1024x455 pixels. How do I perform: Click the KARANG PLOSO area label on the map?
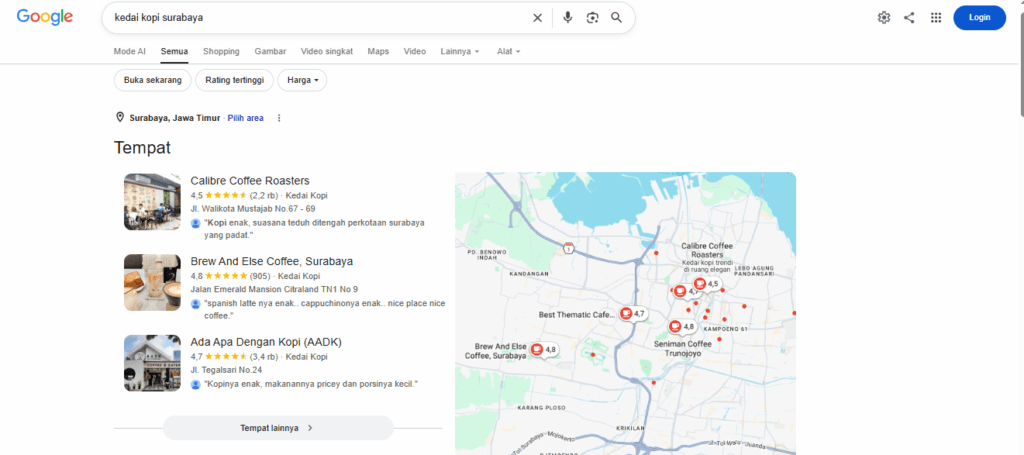tap(539, 408)
